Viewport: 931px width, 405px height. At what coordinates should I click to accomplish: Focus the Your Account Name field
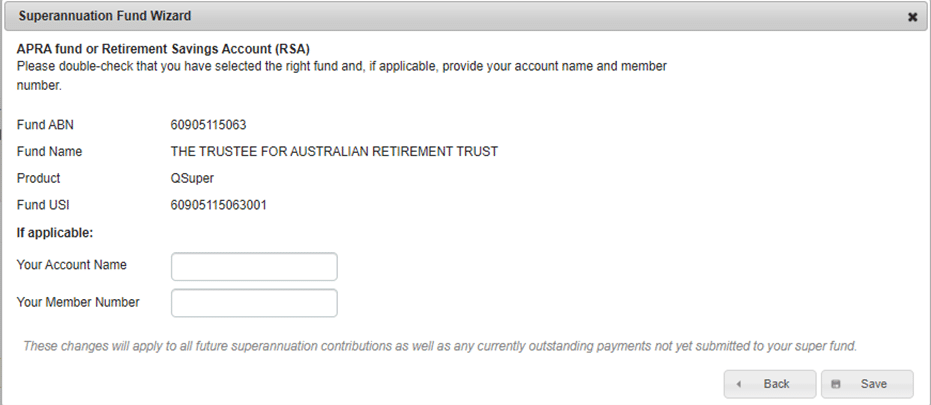click(x=254, y=267)
